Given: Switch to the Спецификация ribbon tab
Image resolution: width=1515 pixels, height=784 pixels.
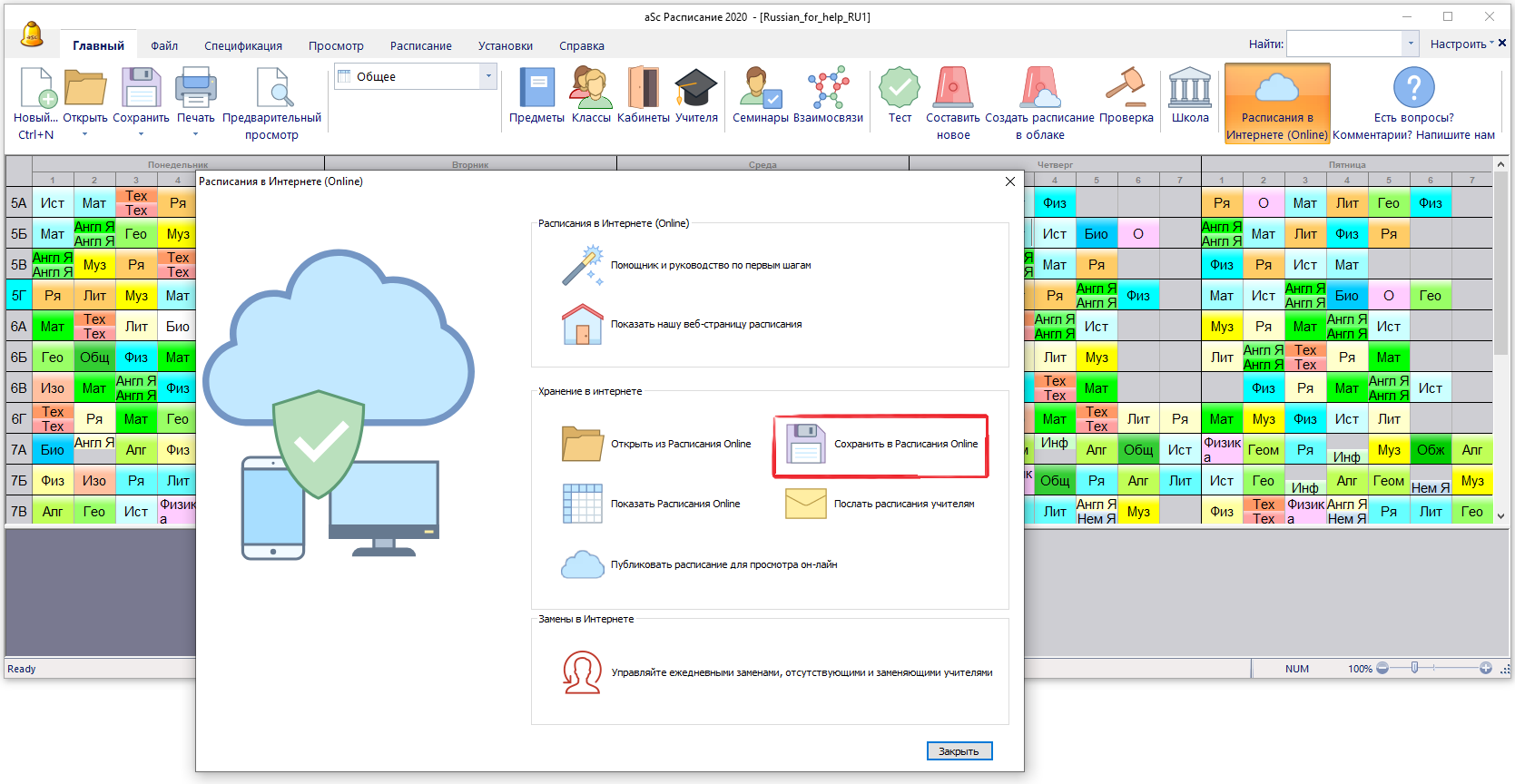Looking at the screenshot, I should tap(243, 45).
